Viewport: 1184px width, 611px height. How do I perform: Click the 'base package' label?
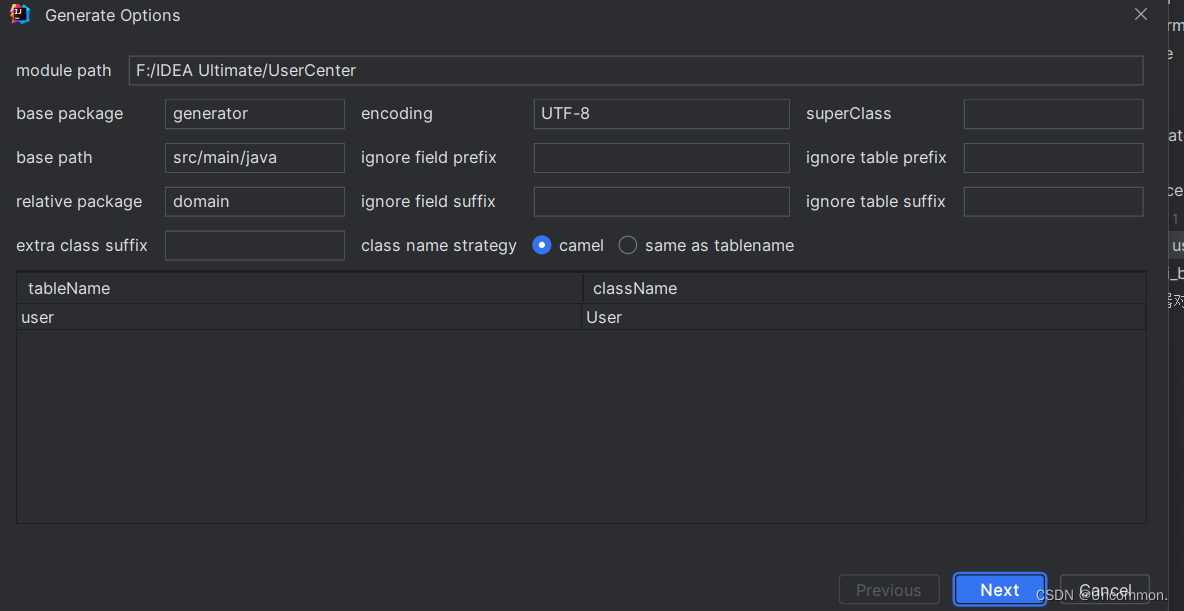click(69, 114)
